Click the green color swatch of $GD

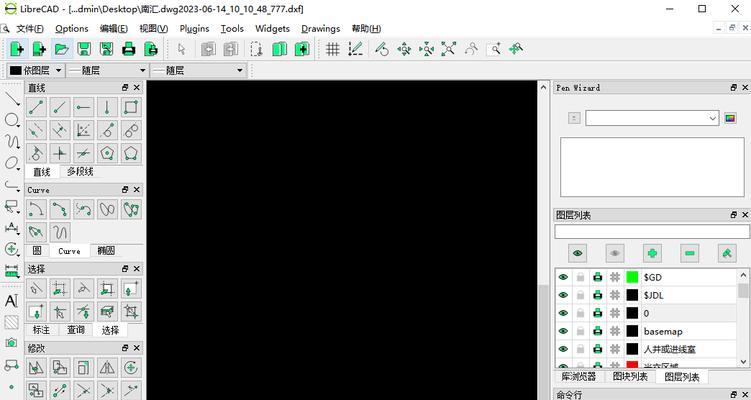coord(632,277)
